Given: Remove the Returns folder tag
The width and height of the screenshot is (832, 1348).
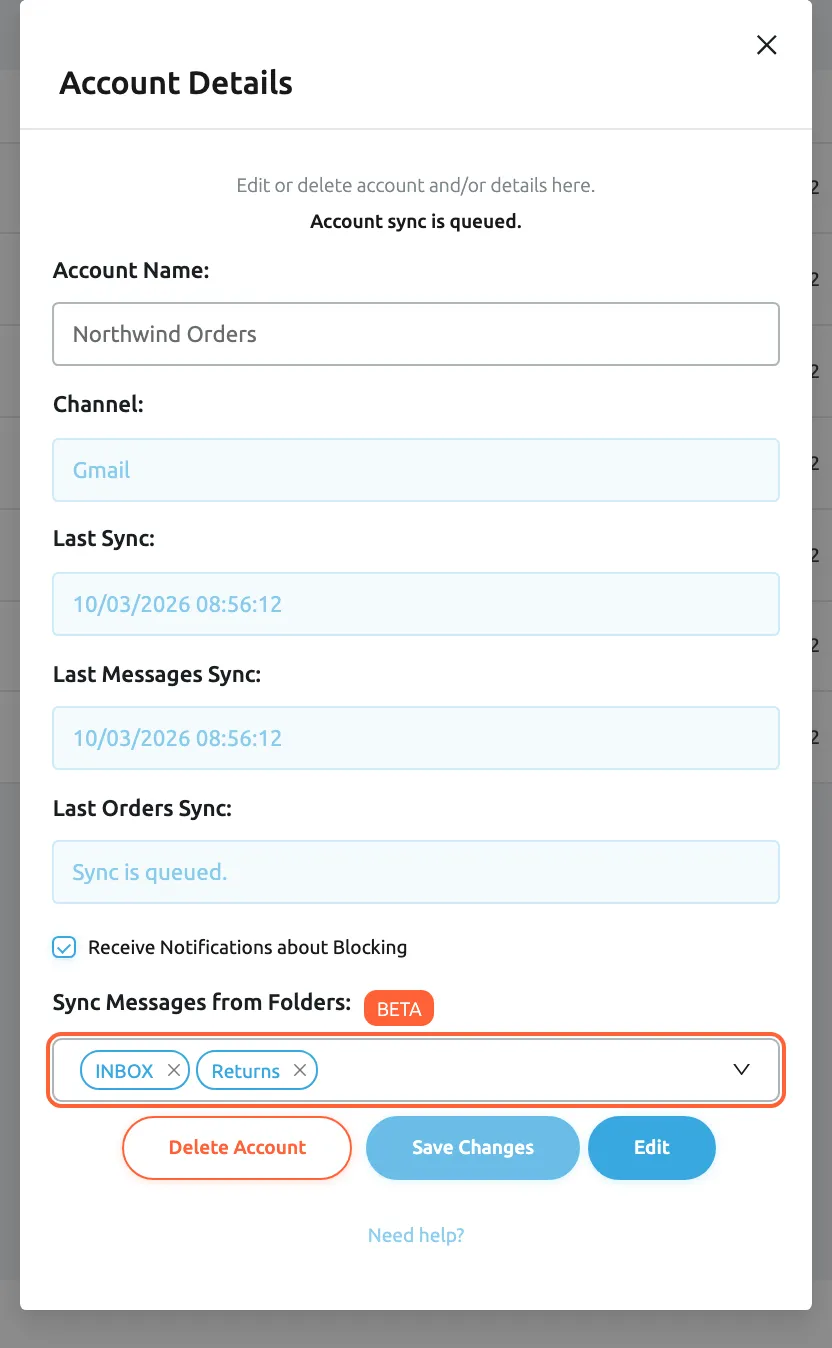Looking at the screenshot, I should point(300,1071).
